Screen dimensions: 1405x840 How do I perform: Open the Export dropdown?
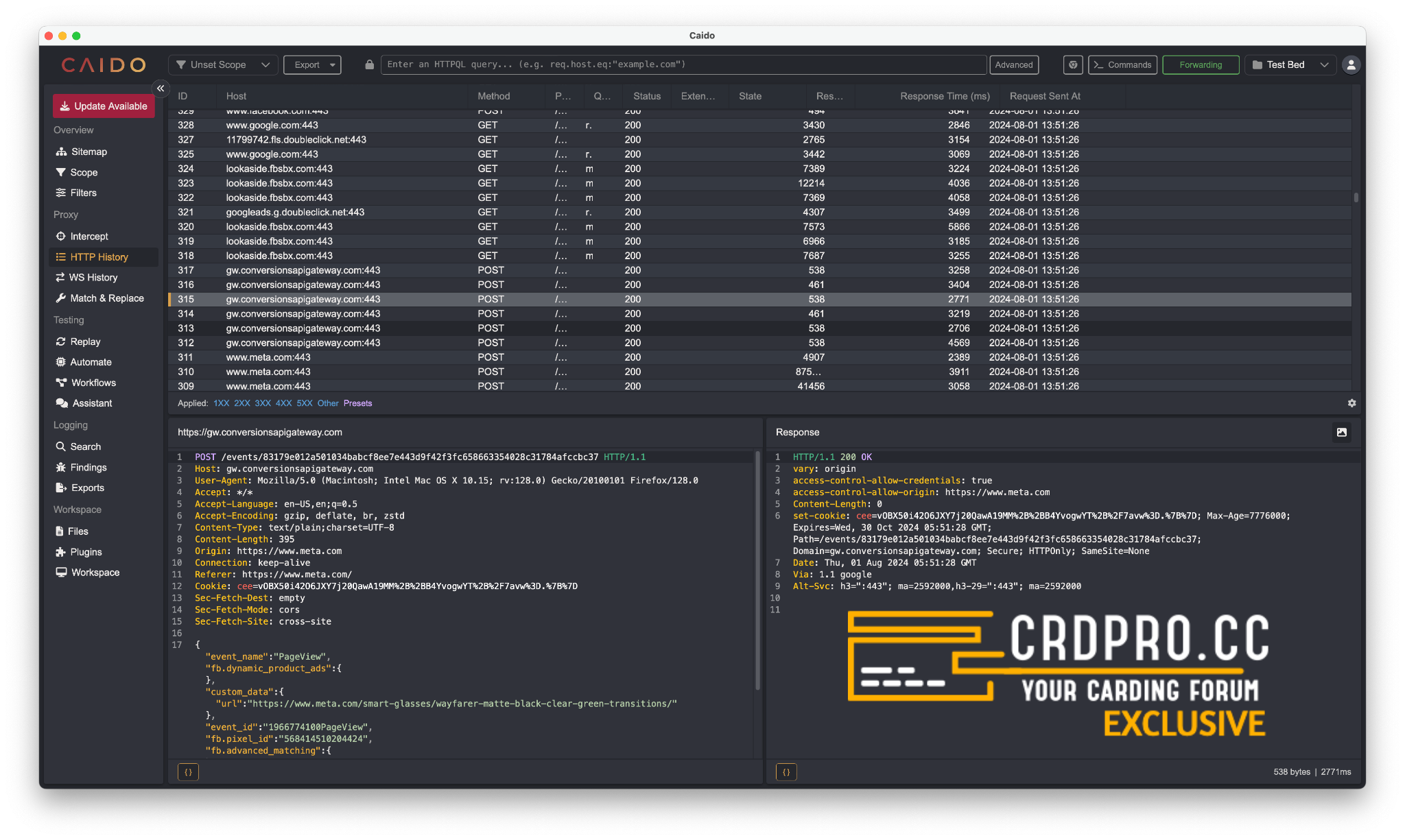click(x=313, y=64)
